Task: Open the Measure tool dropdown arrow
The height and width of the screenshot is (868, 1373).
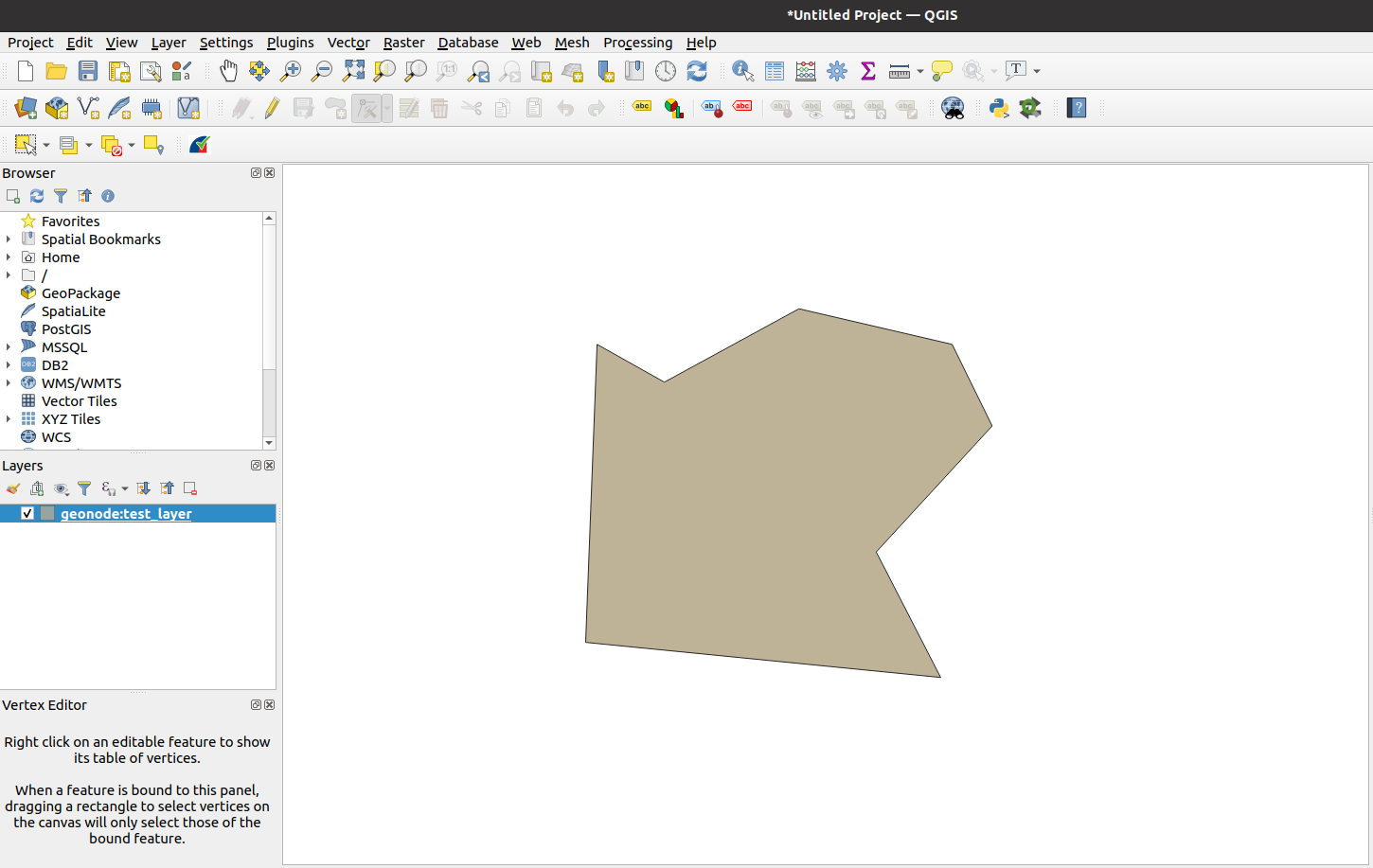Action: click(920, 71)
